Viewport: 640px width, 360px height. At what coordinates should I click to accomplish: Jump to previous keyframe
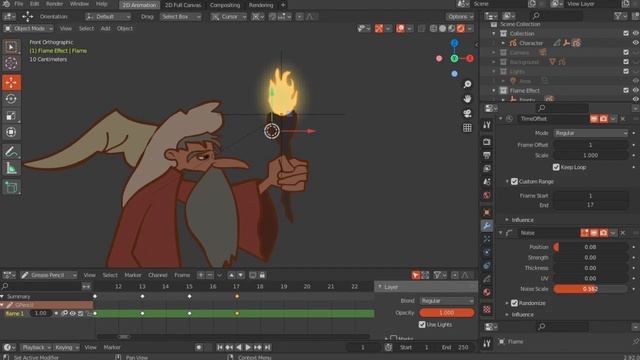click(229, 347)
